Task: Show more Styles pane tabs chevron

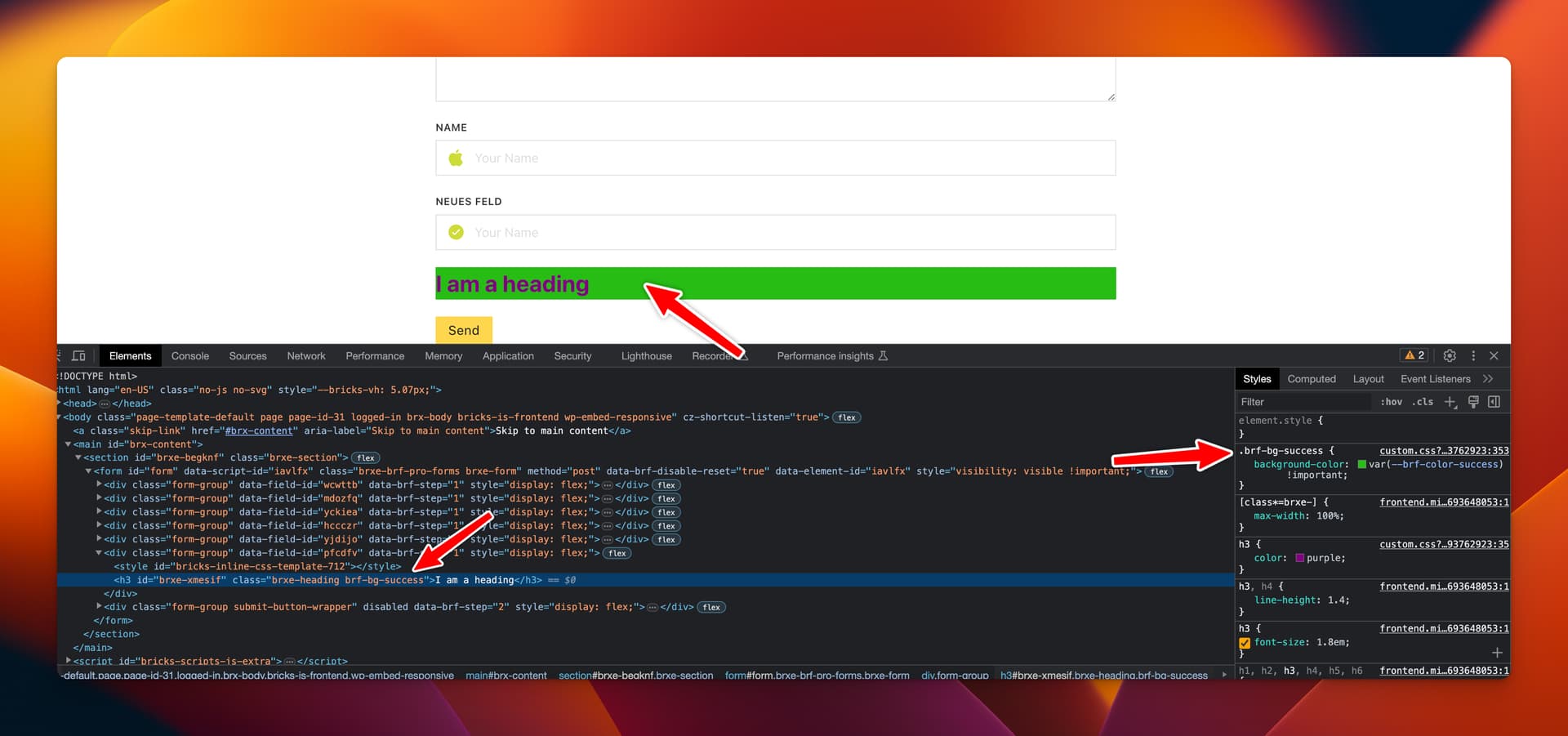Action: click(x=1488, y=379)
